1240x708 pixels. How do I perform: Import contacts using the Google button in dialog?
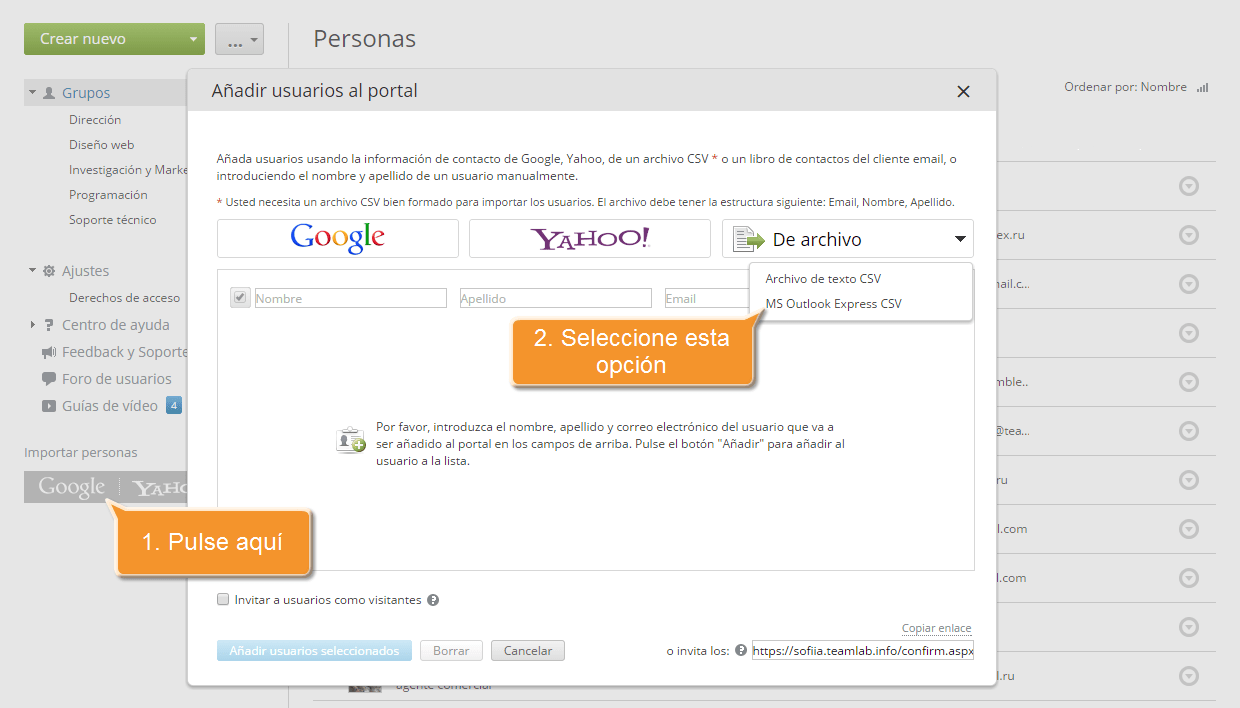click(x=338, y=239)
